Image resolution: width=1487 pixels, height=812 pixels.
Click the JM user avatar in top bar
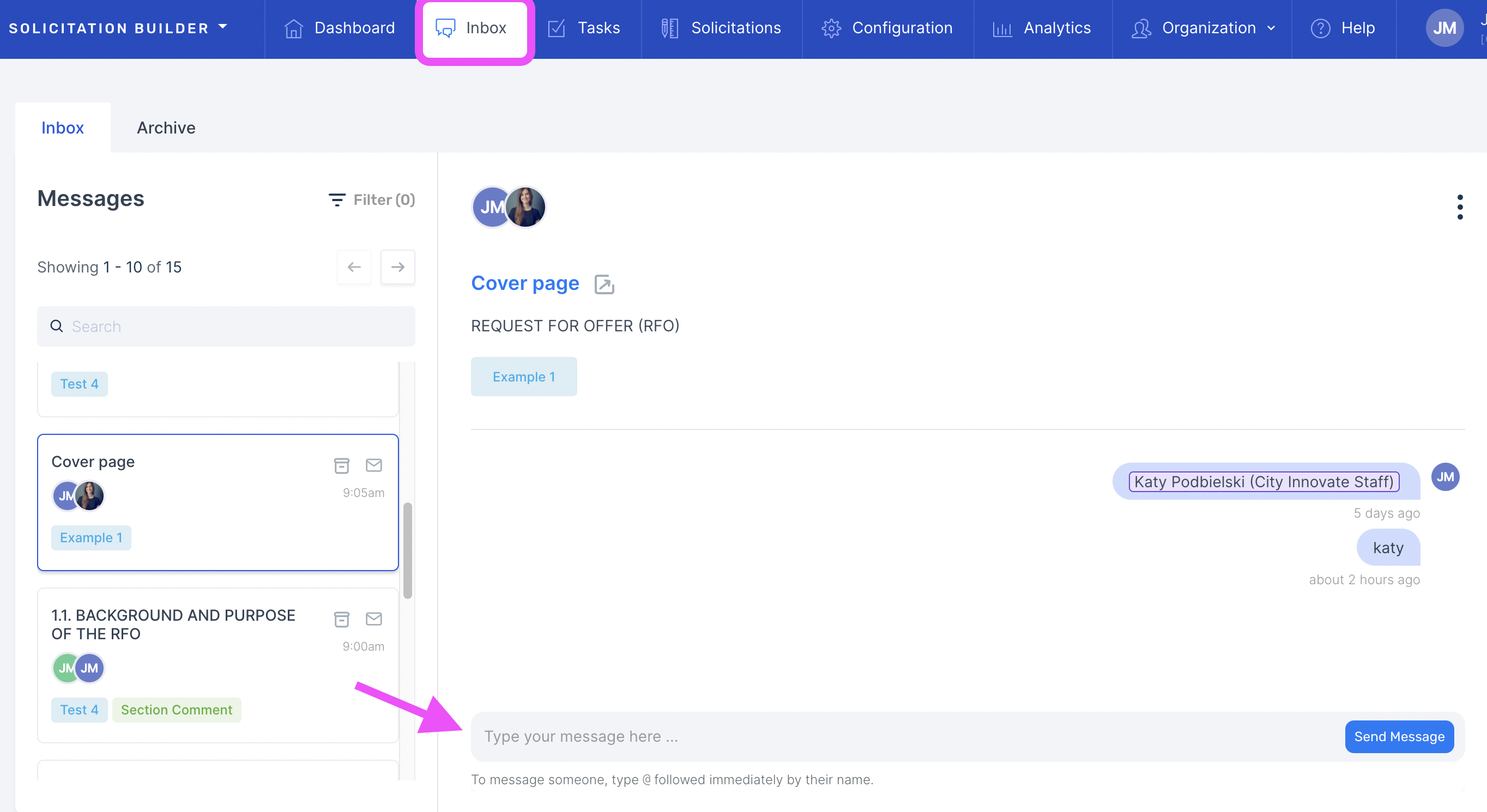click(x=1444, y=28)
